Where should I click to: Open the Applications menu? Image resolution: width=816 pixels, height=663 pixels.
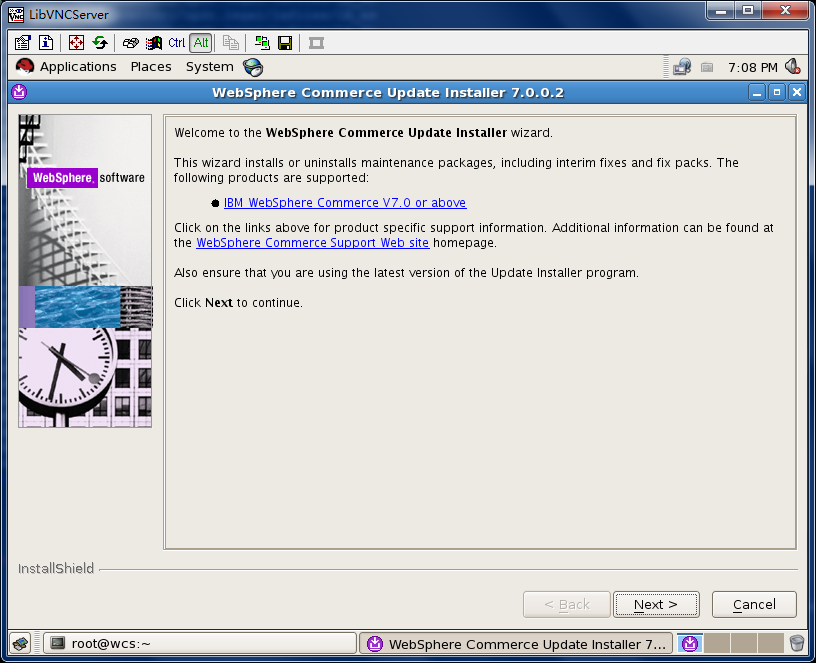click(78, 67)
